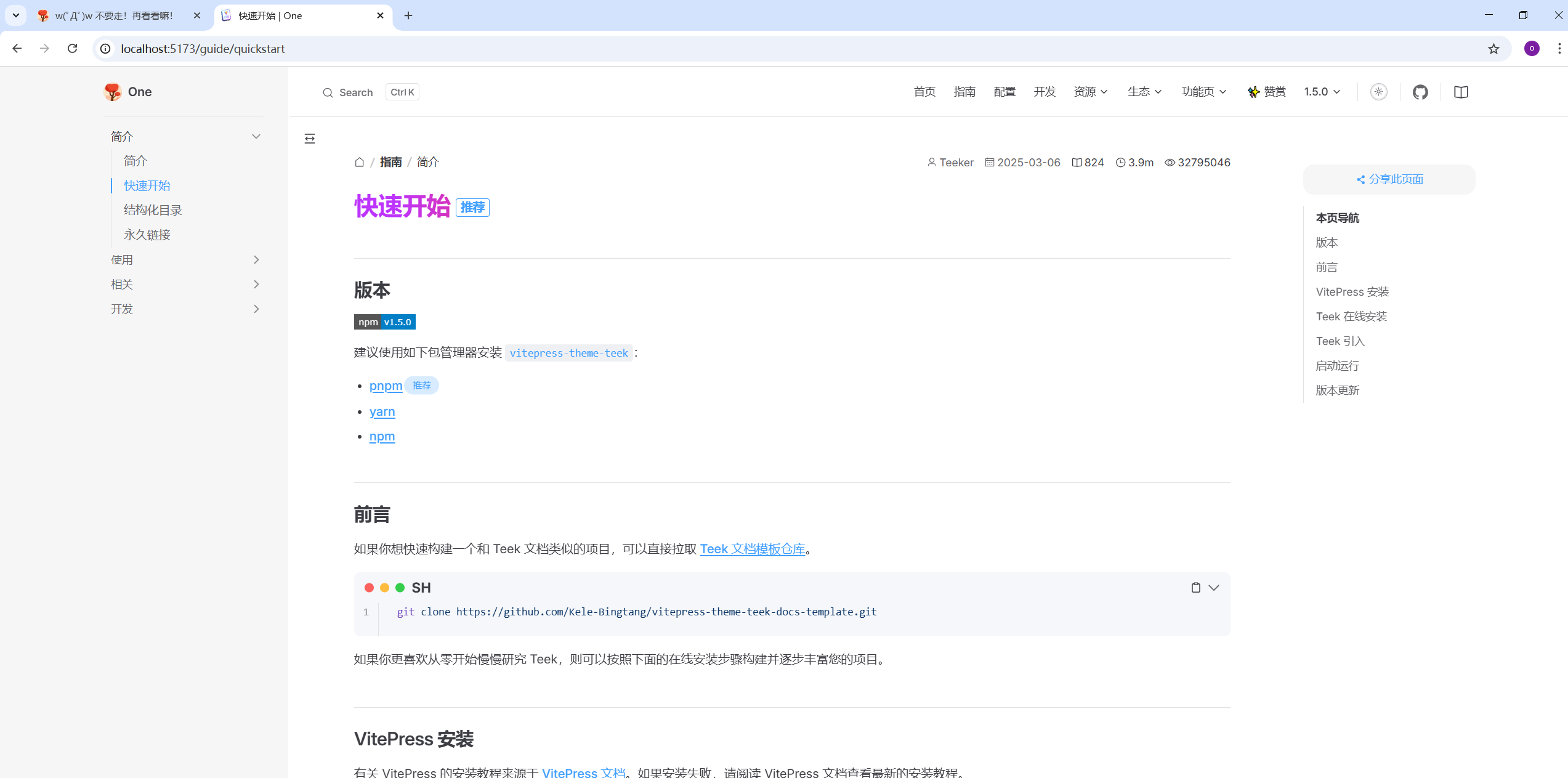This screenshot has height=778, width=1568.
Task: Jump to VitePress 安装 in page outline
Action: [1352, 292]
